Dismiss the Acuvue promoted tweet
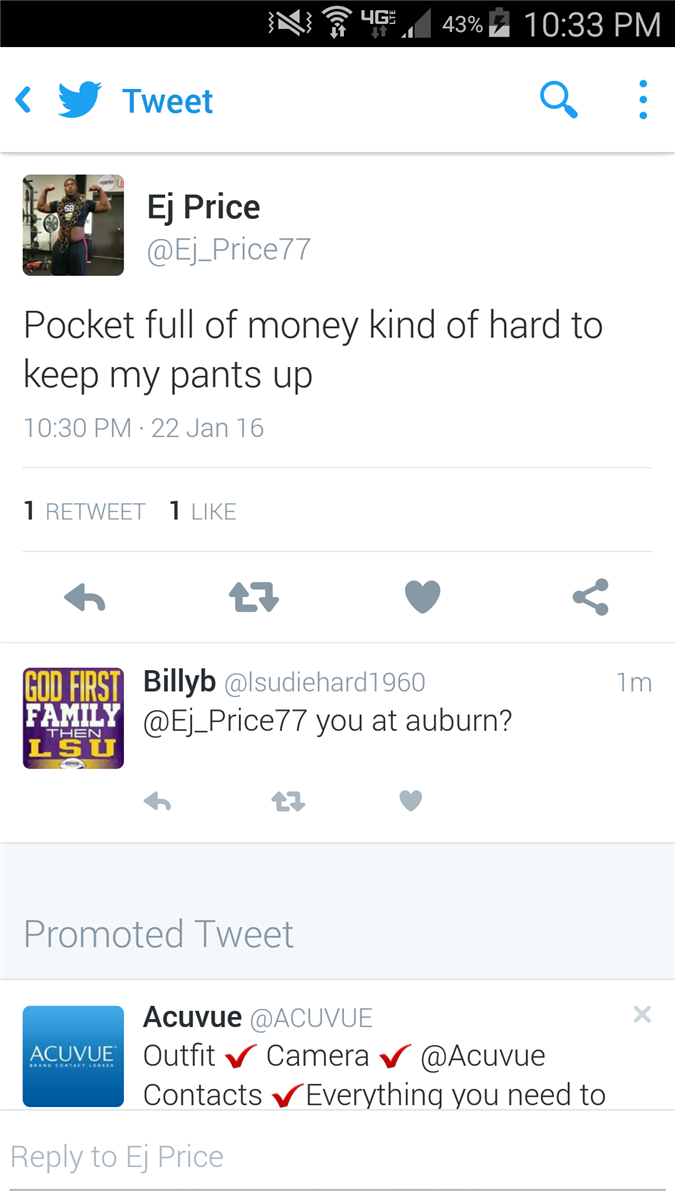Image resolution: width=675 pixels, height=1200 pixels. 642,1015
